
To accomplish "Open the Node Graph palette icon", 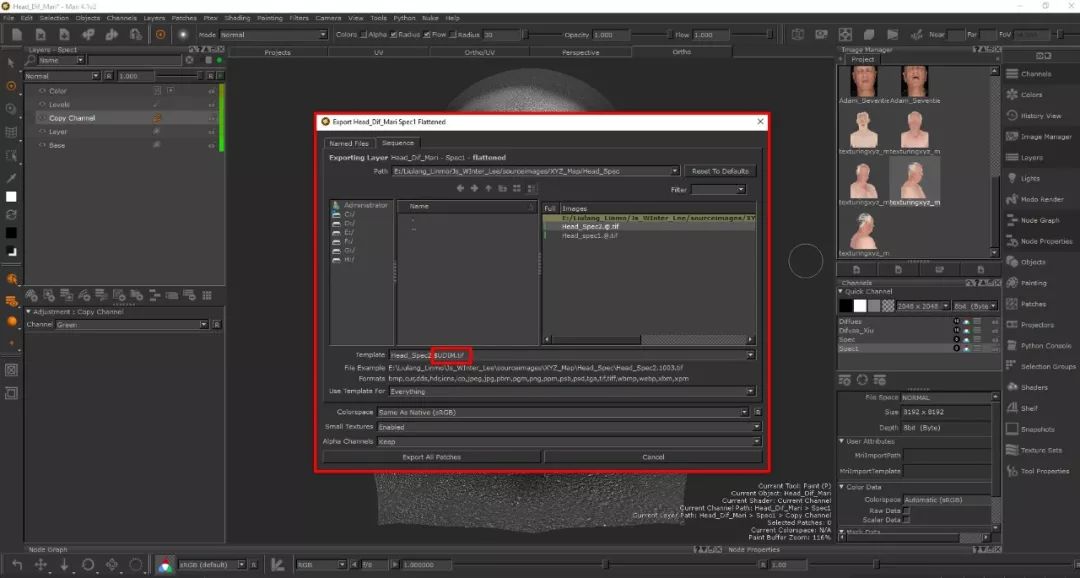I will [1011, 220].
